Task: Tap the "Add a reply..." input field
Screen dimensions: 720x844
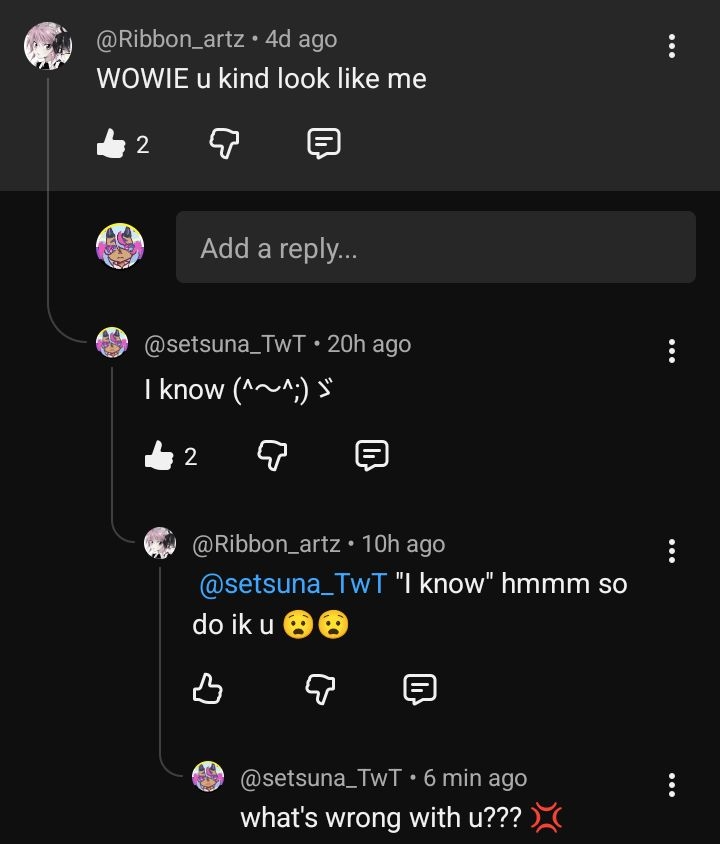Action: 435,247
